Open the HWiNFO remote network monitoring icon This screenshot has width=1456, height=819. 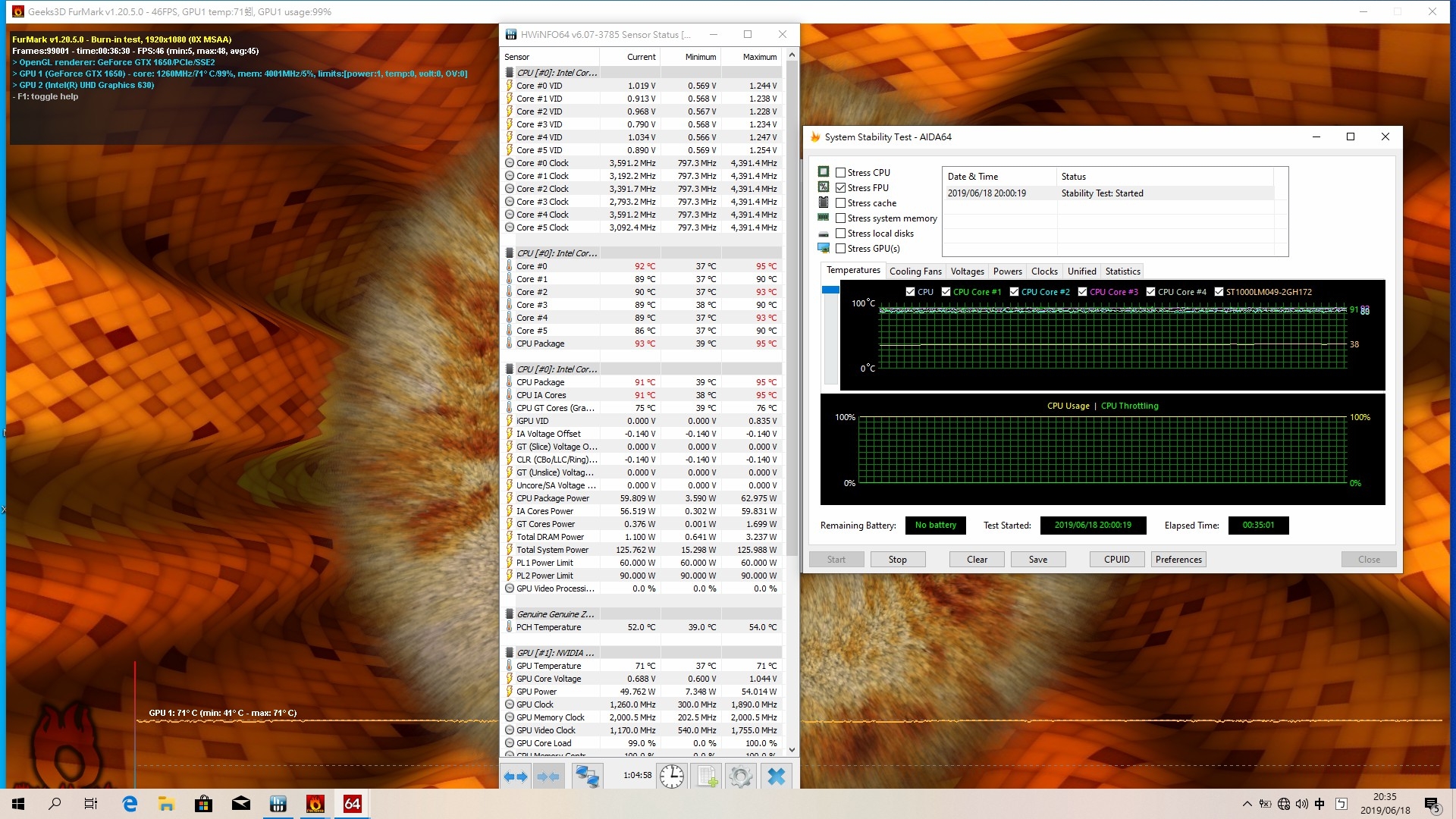[x=587, y=776]
